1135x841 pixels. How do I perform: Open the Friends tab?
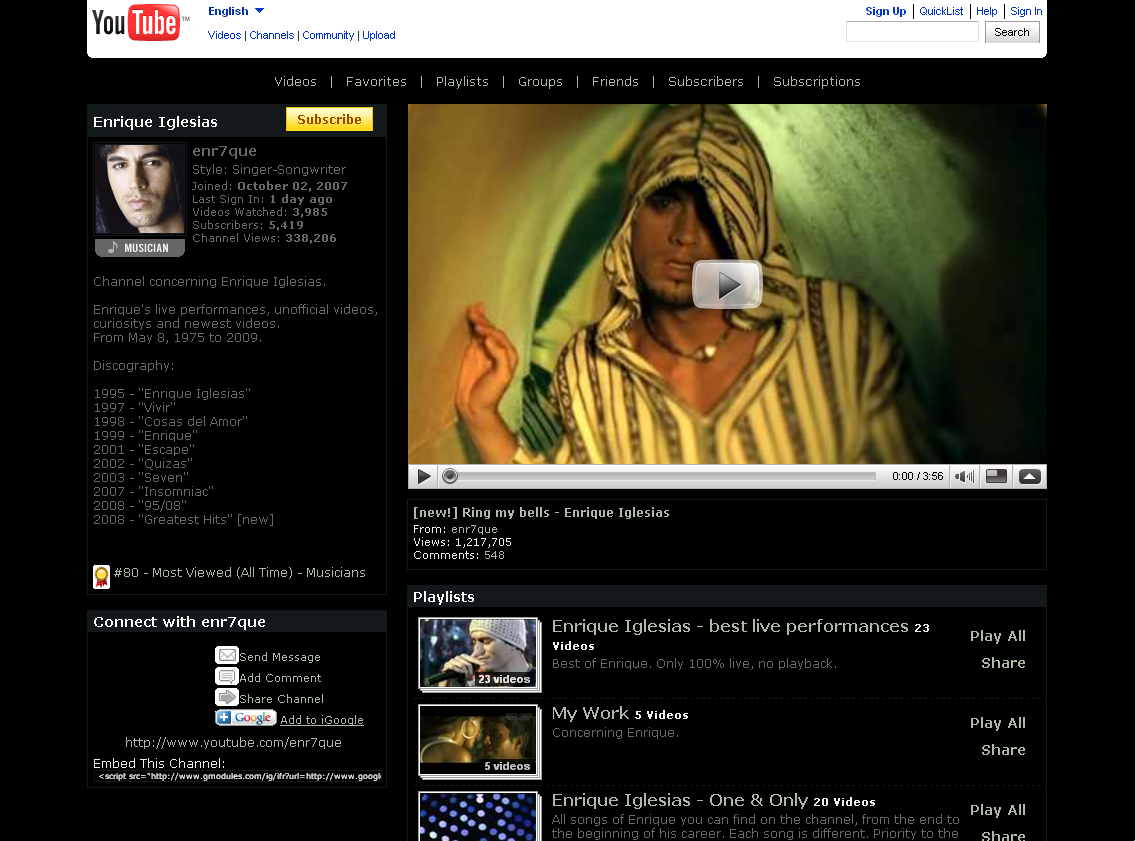(615, 82)
